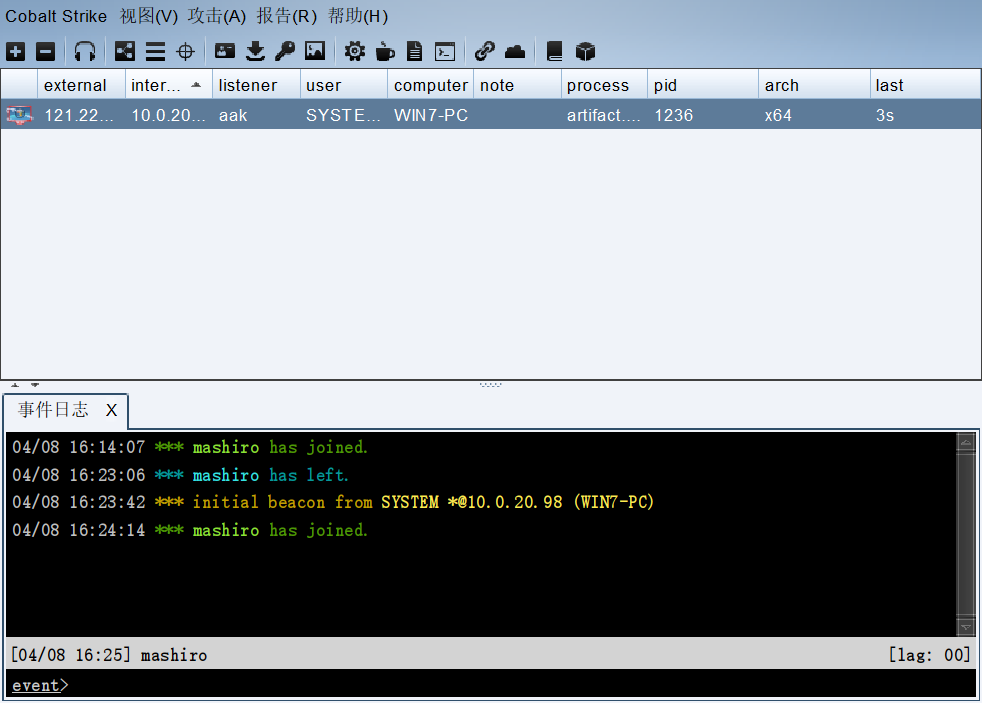Image resolution: width=982 pixels, height=703 pixels.
Task: Click event log scrollbar up arrow
Action: point(966,443)
